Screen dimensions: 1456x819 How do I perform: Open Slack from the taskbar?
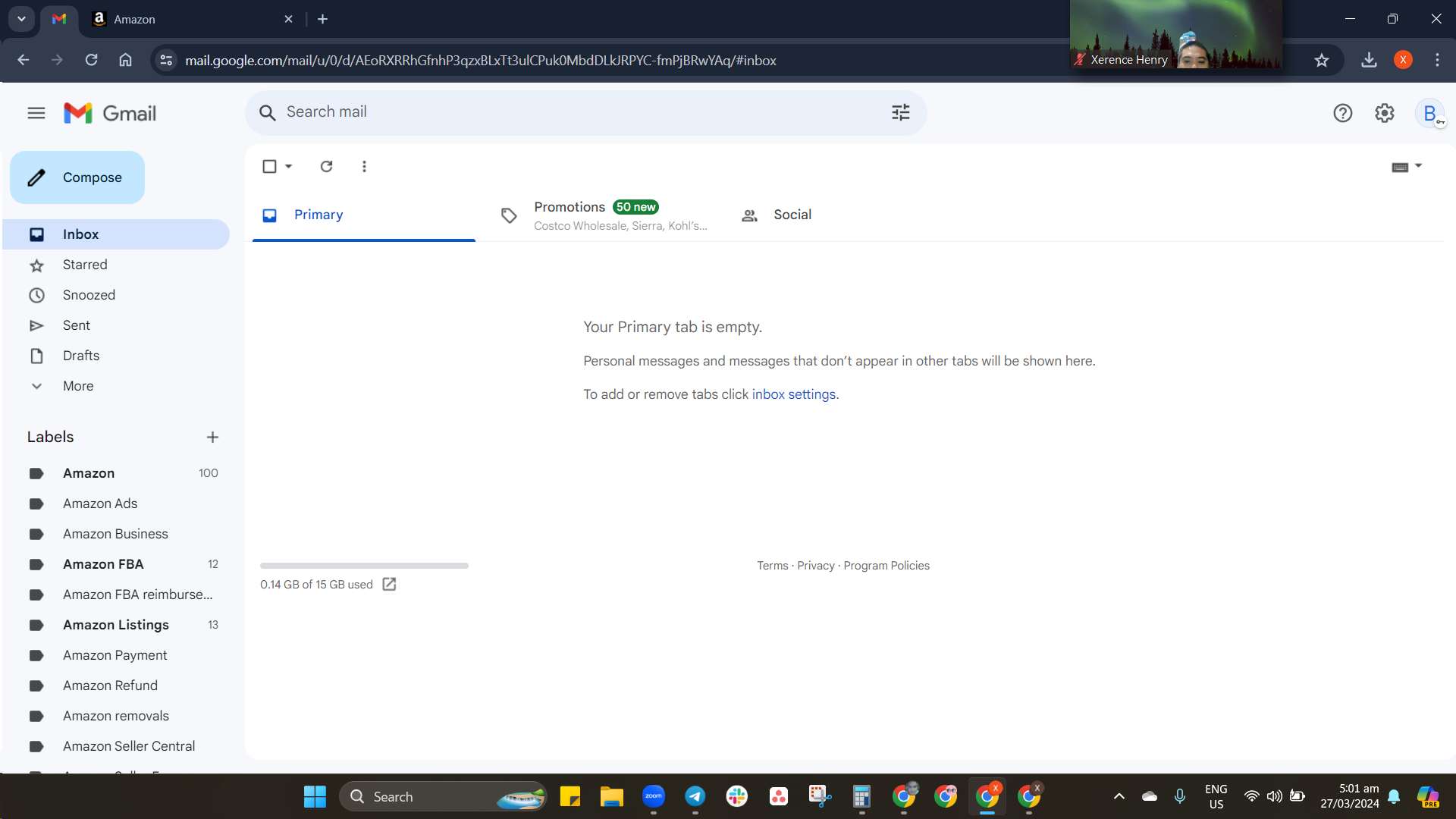click(x=737, y=796)
